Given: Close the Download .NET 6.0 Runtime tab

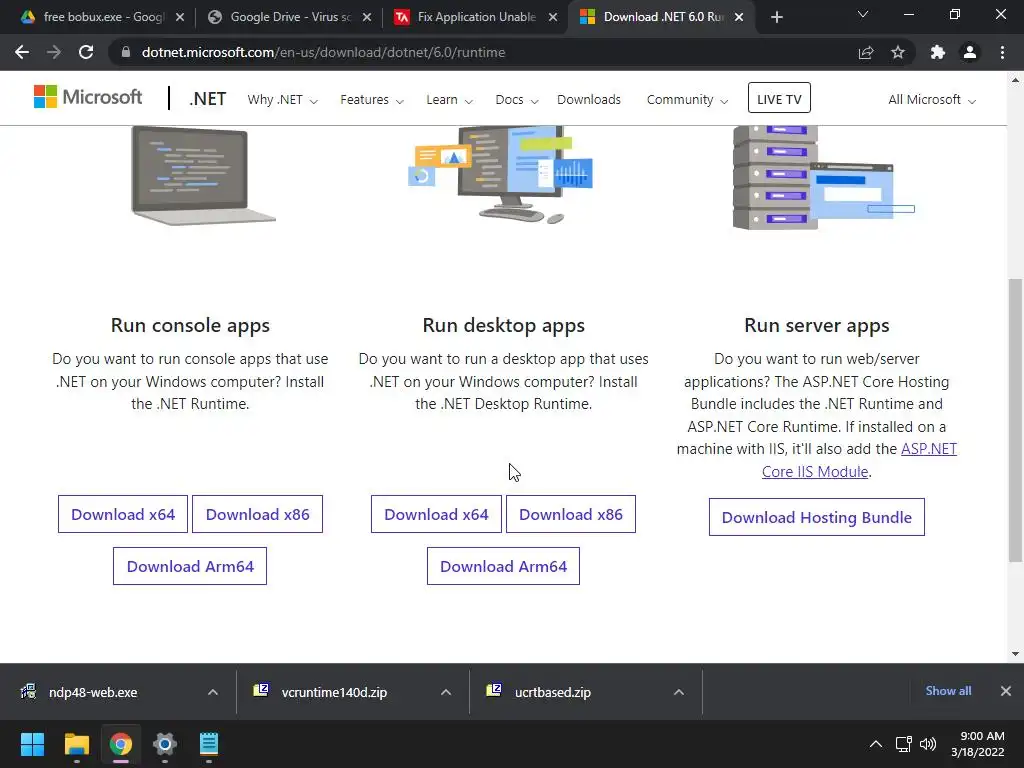Looking at the screenshot, I should tap(739, 17).
